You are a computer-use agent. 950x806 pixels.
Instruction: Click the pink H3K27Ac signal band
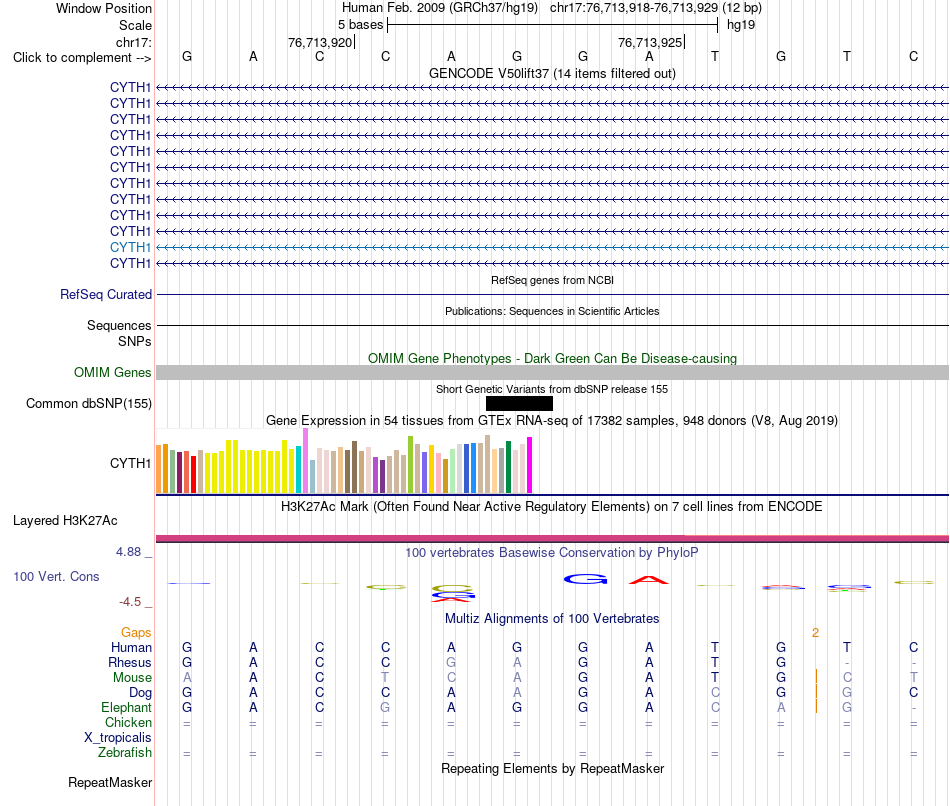pos(552,539)
